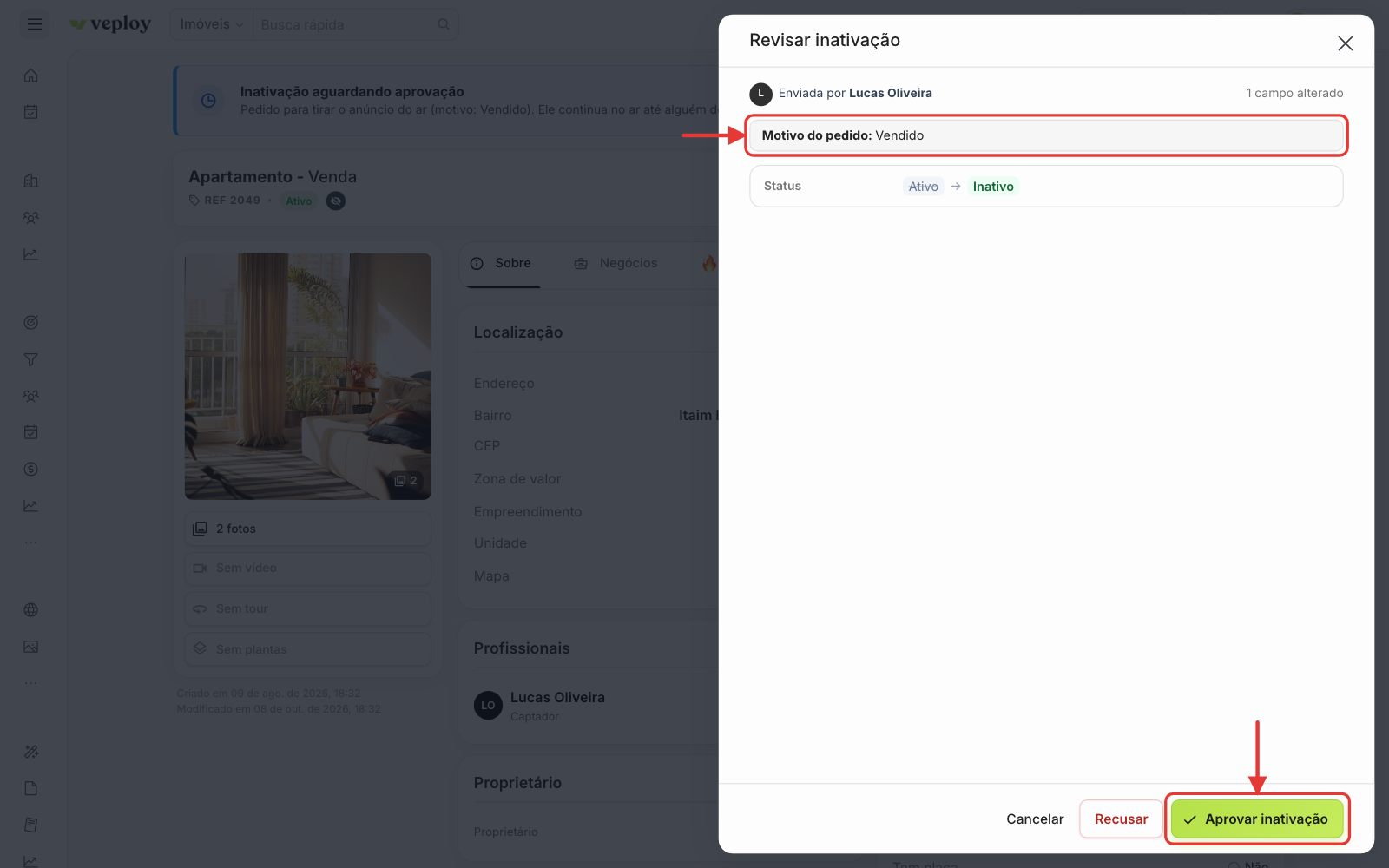The width and height of the screenshot is (1389, 868).
Task: Click the fire icon tab next to Negócios
Action: 709,263
